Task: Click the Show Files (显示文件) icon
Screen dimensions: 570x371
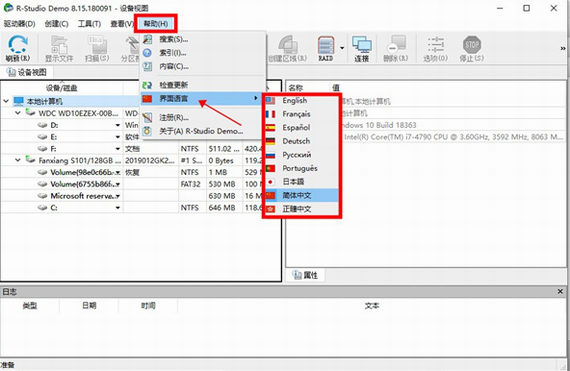Action: [x=59, y=48]
